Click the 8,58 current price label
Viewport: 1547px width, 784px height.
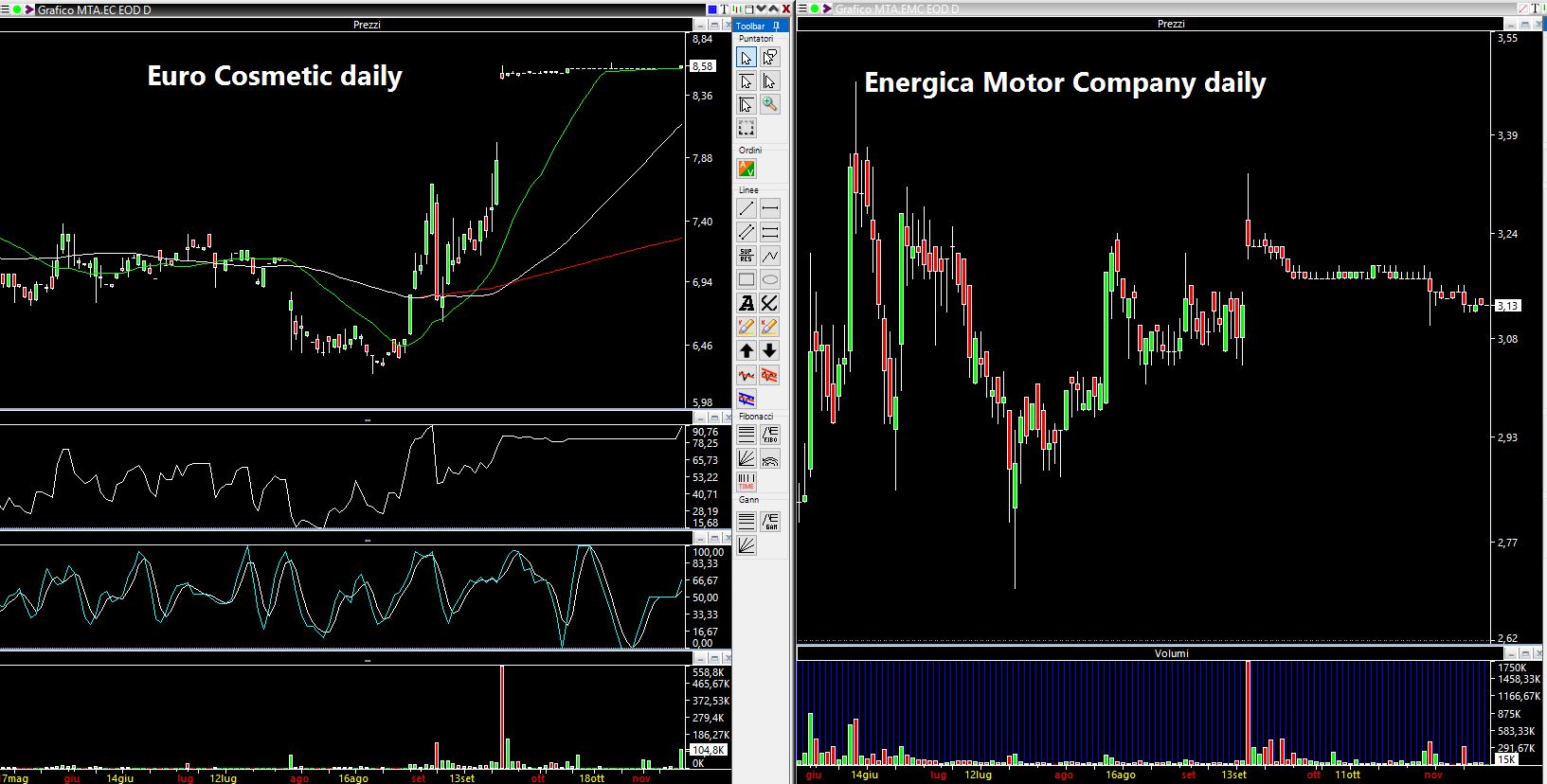[703, 66]
